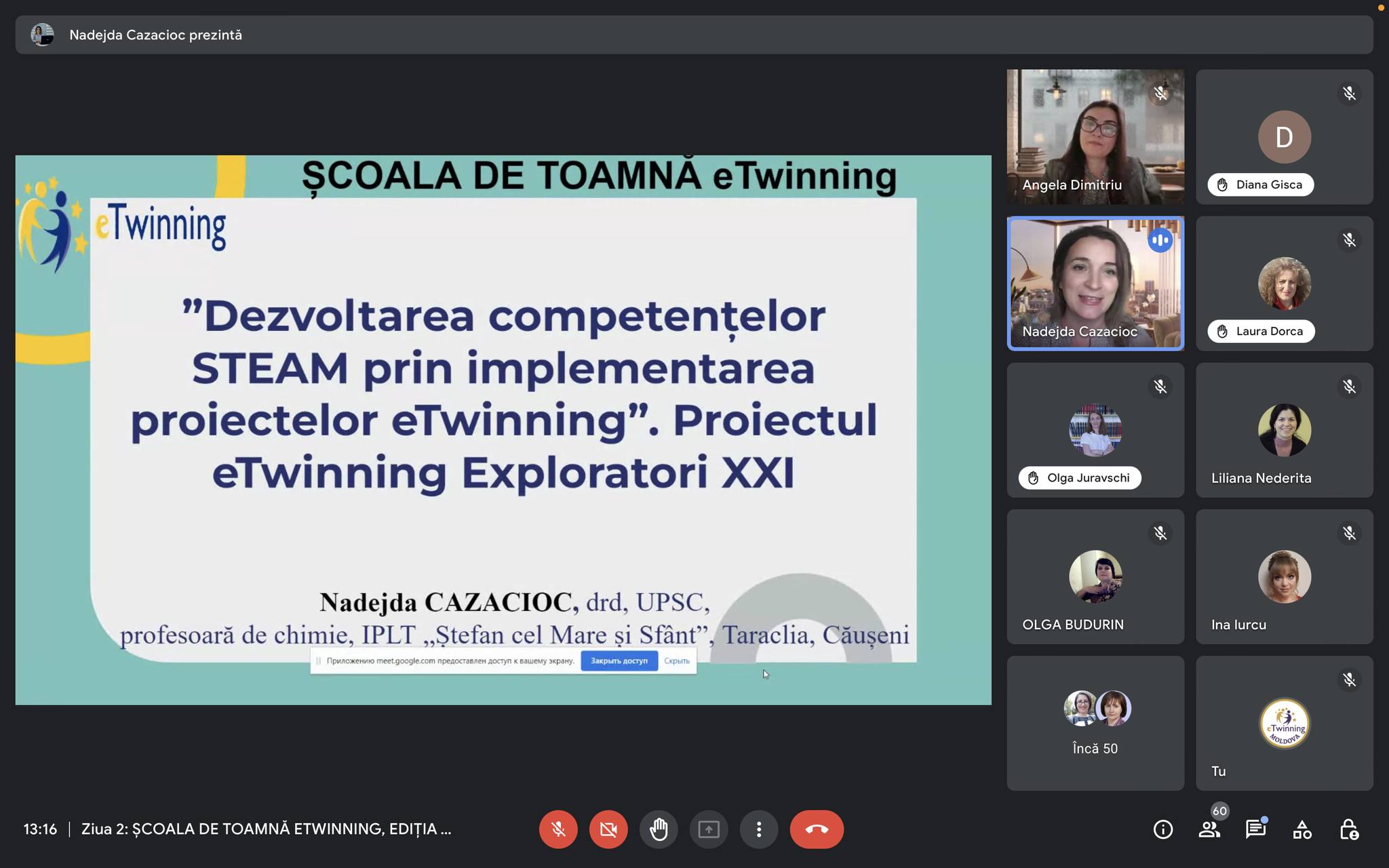Open the activities shapes icon
The height and width of the screenshot is (868, 1389).
1302,829
